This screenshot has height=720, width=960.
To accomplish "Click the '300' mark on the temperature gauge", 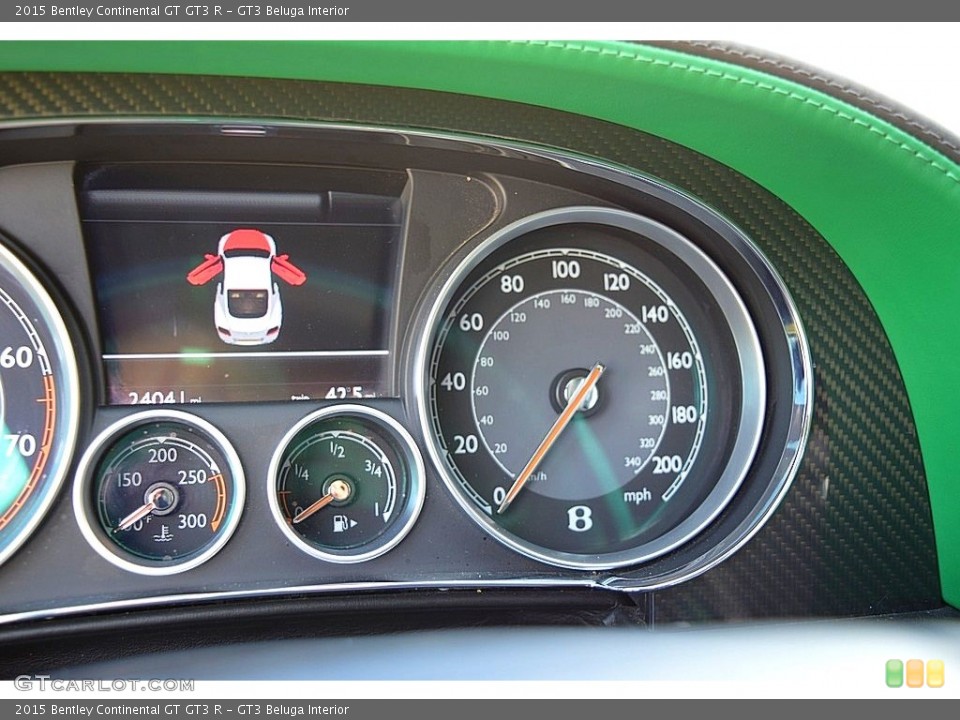I will pos(192,521).
